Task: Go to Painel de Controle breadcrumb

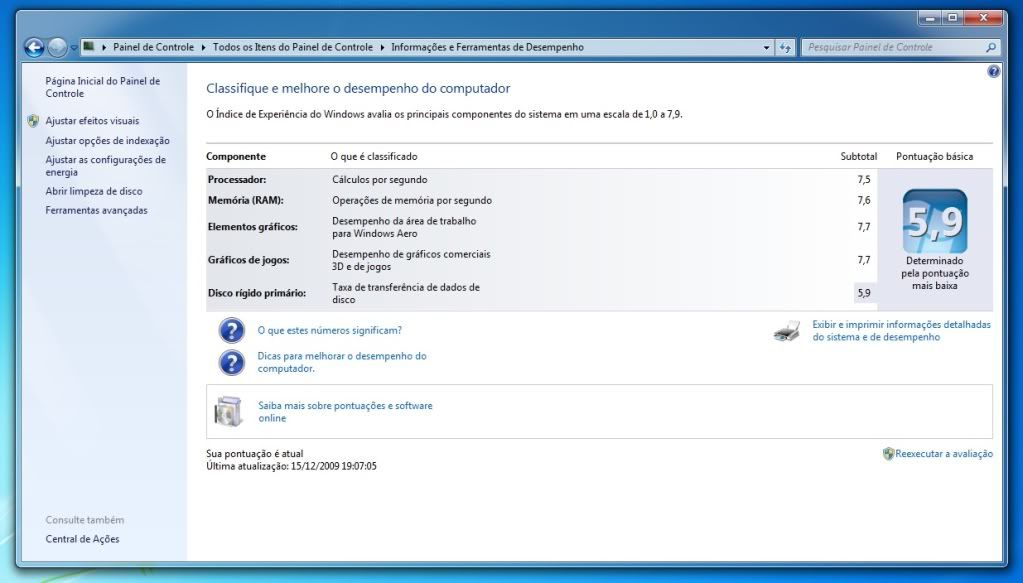Action: coord(155,46)
